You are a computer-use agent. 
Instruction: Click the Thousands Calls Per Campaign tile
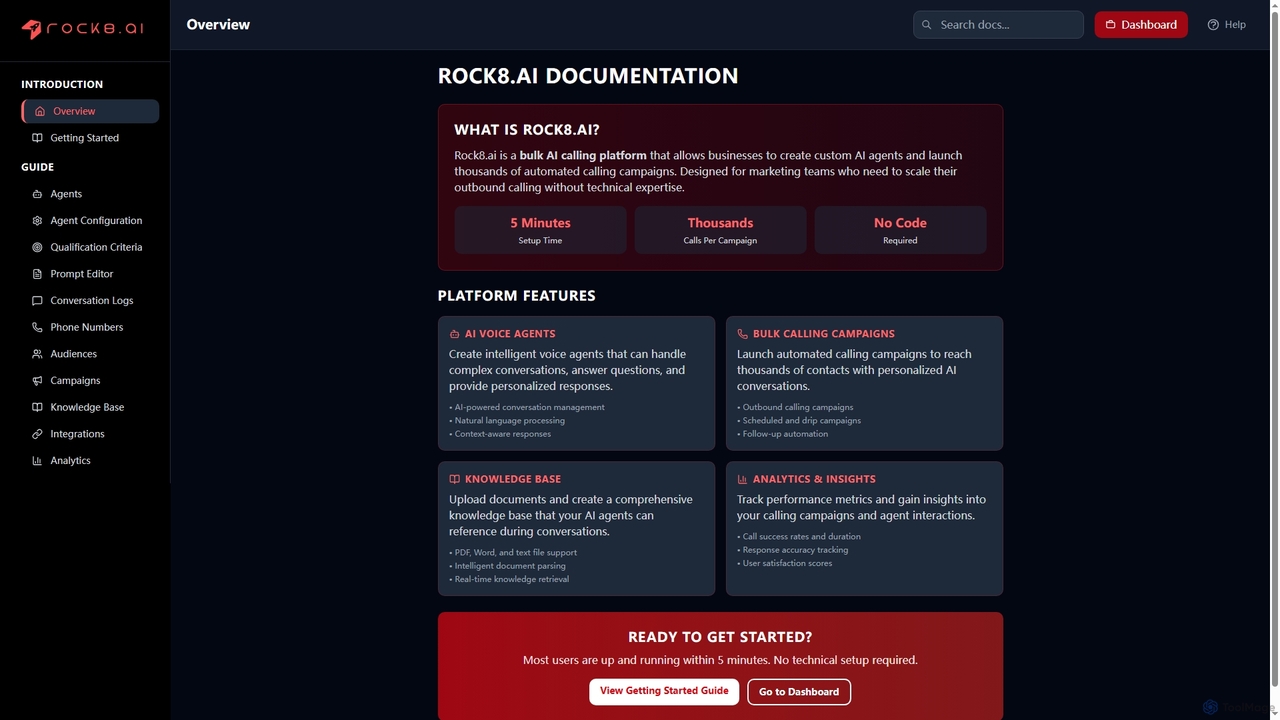[720, 230]
